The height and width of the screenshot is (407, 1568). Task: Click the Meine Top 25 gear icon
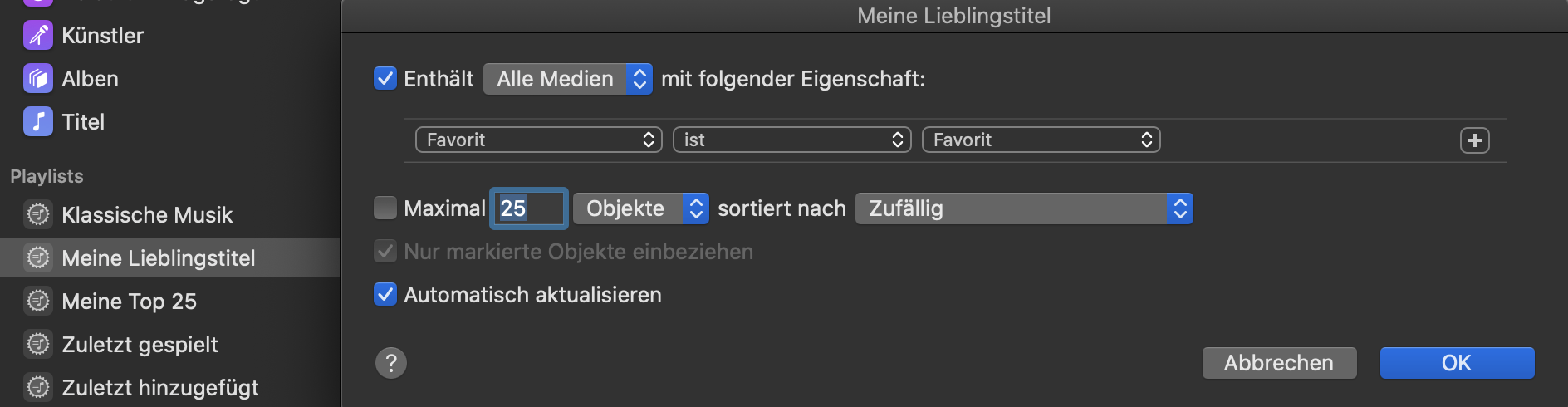coord(38,301)
